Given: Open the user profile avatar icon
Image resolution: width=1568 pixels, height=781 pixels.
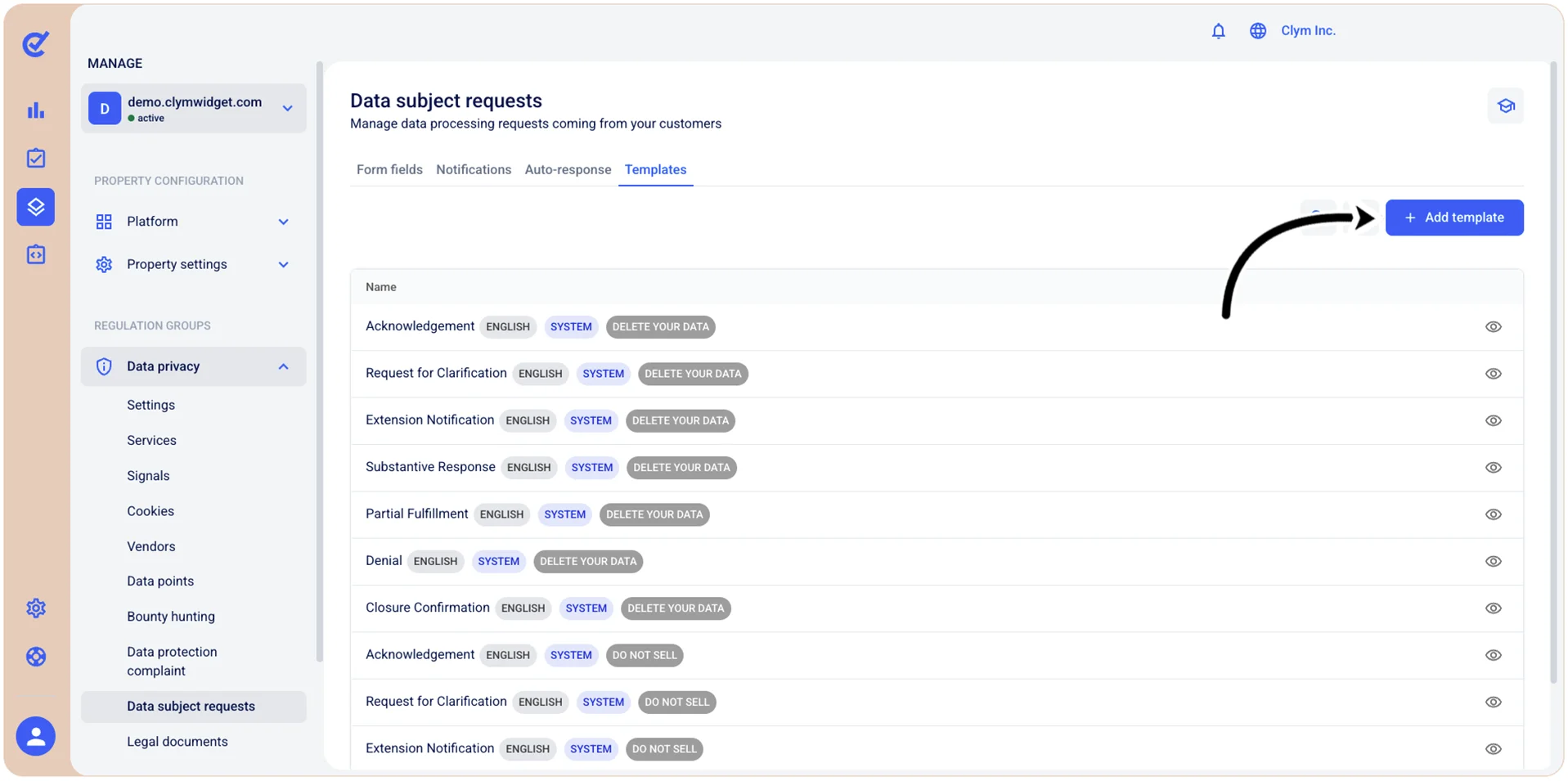Looking at the screenshot, I should pos(36,736).
